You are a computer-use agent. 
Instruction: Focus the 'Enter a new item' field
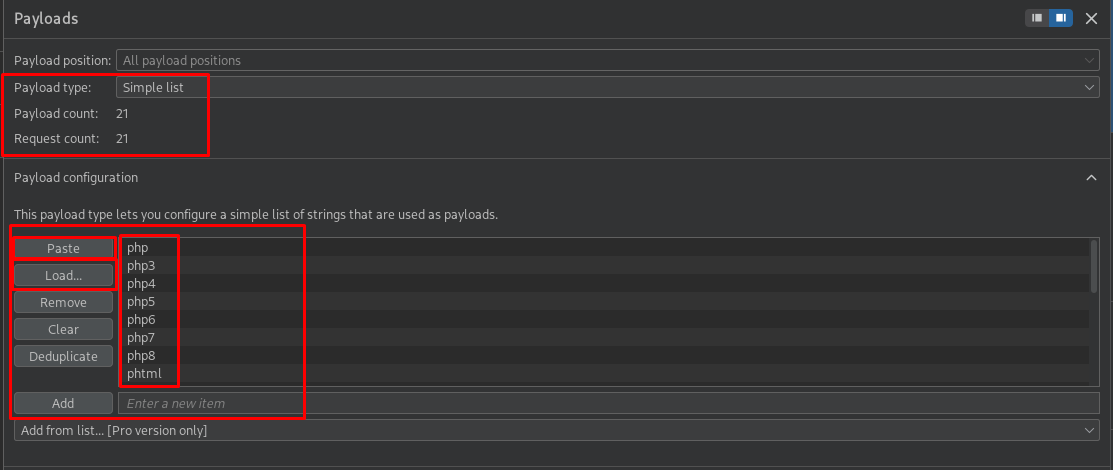tap(608, 403)
